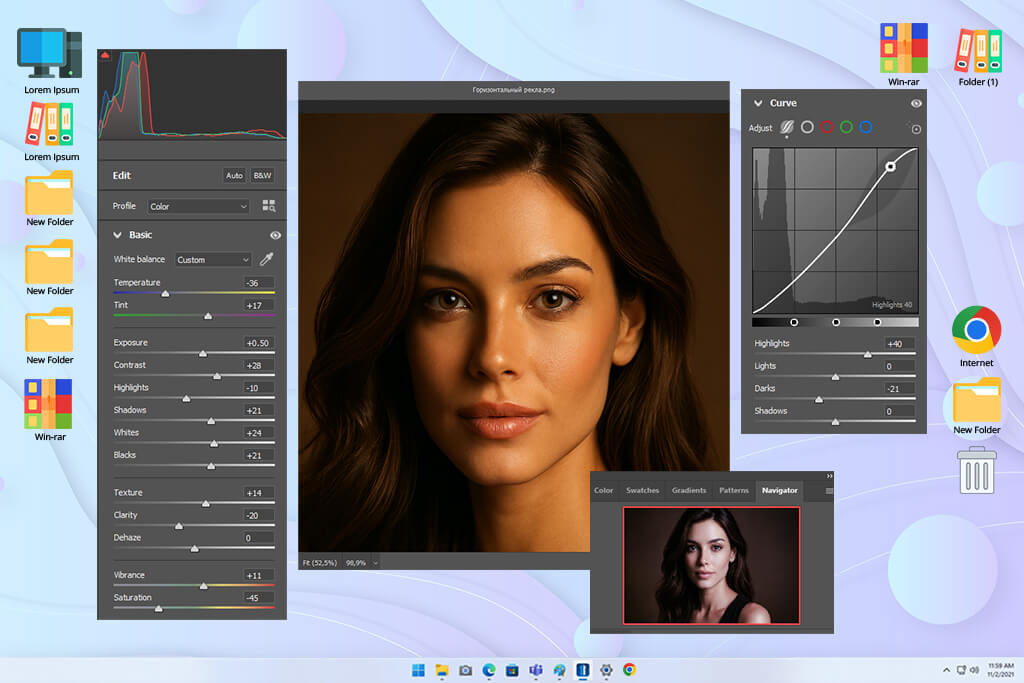This screenshot has height=683, width=1024.
Task: Pick the white balance eyedropper tool
Action: 266,259
